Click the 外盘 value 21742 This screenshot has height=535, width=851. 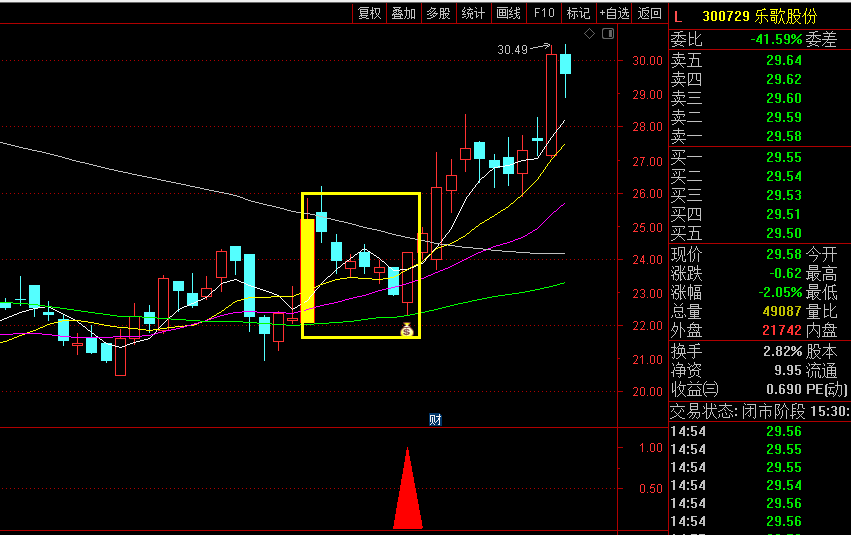click(x=782, y=330)
